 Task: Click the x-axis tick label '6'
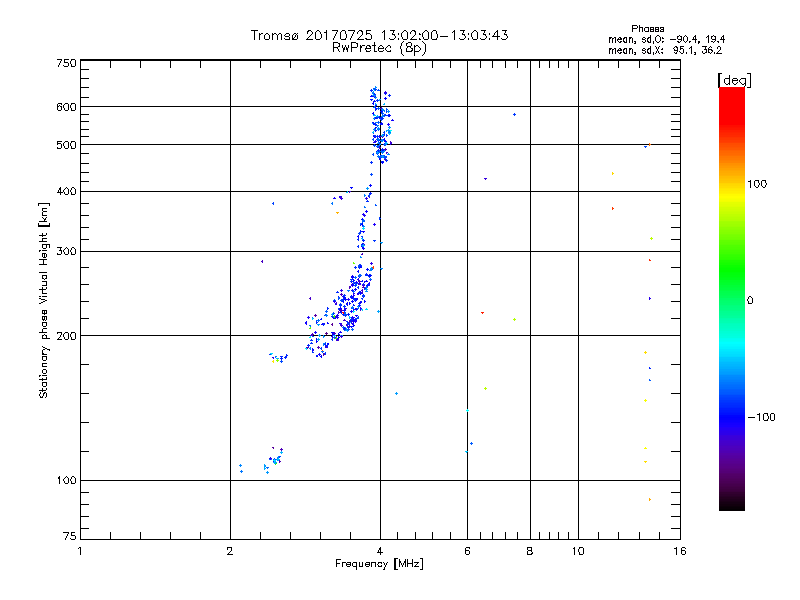(467, 551)
